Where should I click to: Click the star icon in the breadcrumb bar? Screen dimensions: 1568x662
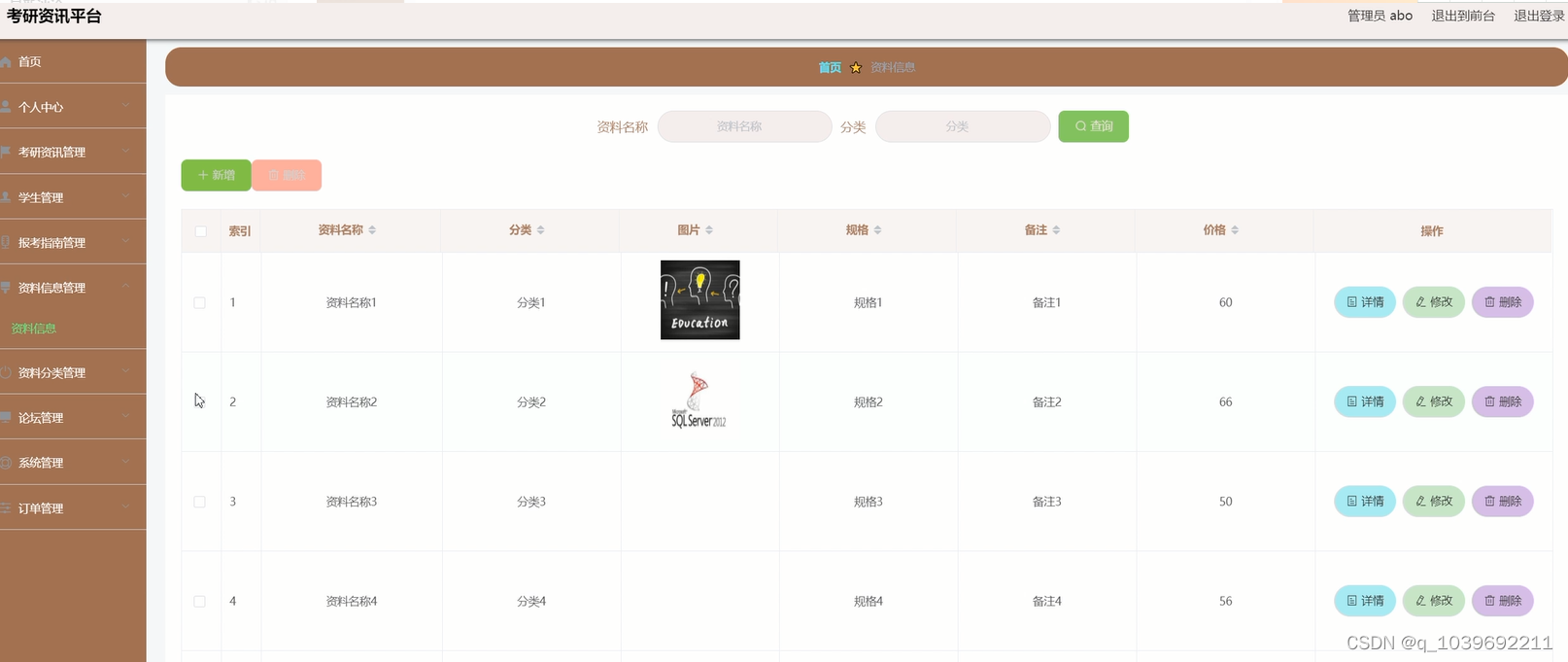[856, 67]
